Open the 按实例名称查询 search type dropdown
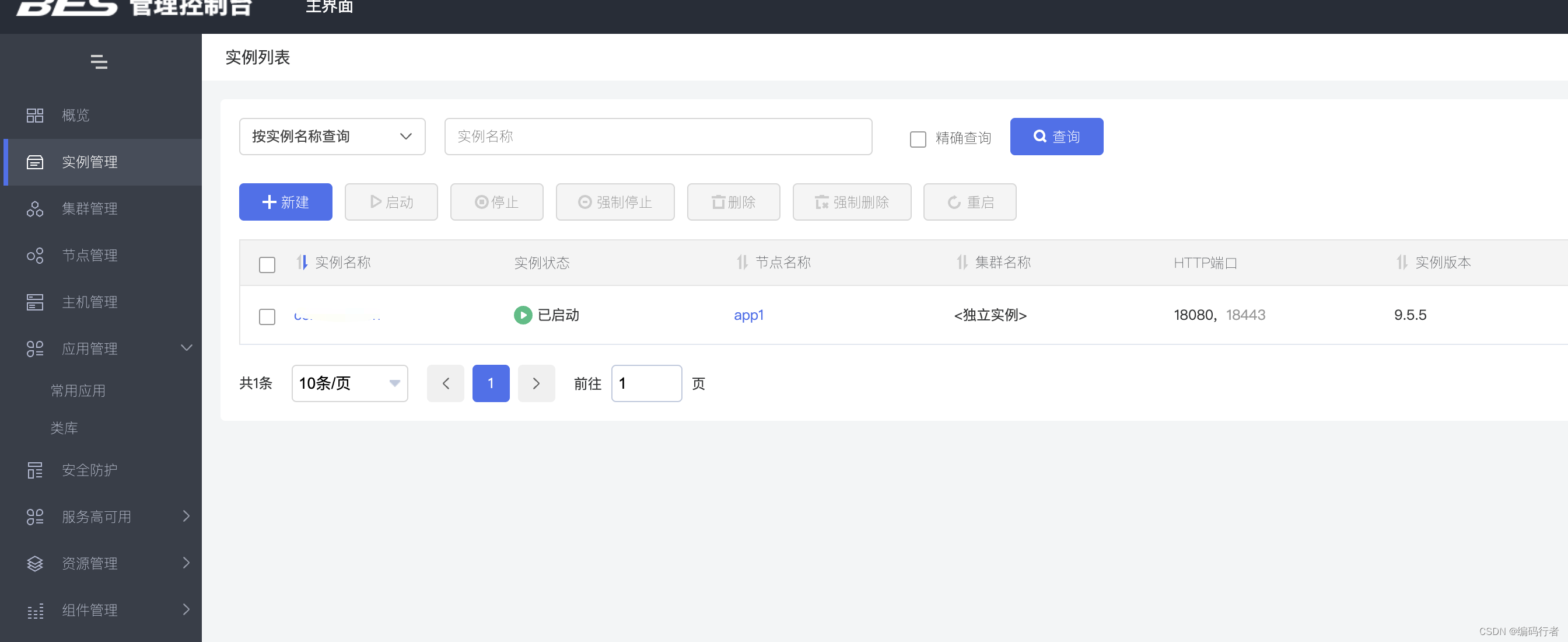Image resolution: width=1568 pixels, height=642 pixels. pyautogui.click(x=332, y=137)
